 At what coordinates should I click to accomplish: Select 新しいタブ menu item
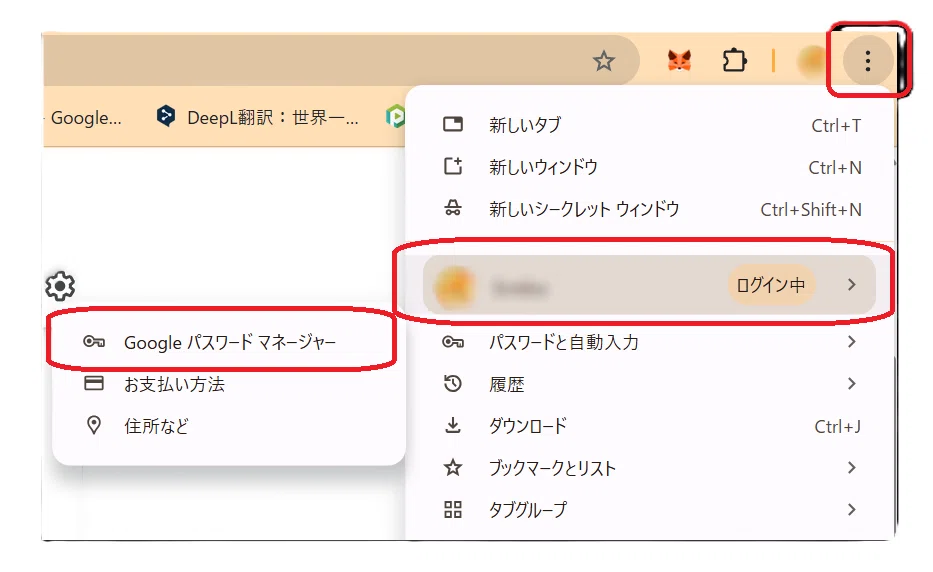point(652,125)
